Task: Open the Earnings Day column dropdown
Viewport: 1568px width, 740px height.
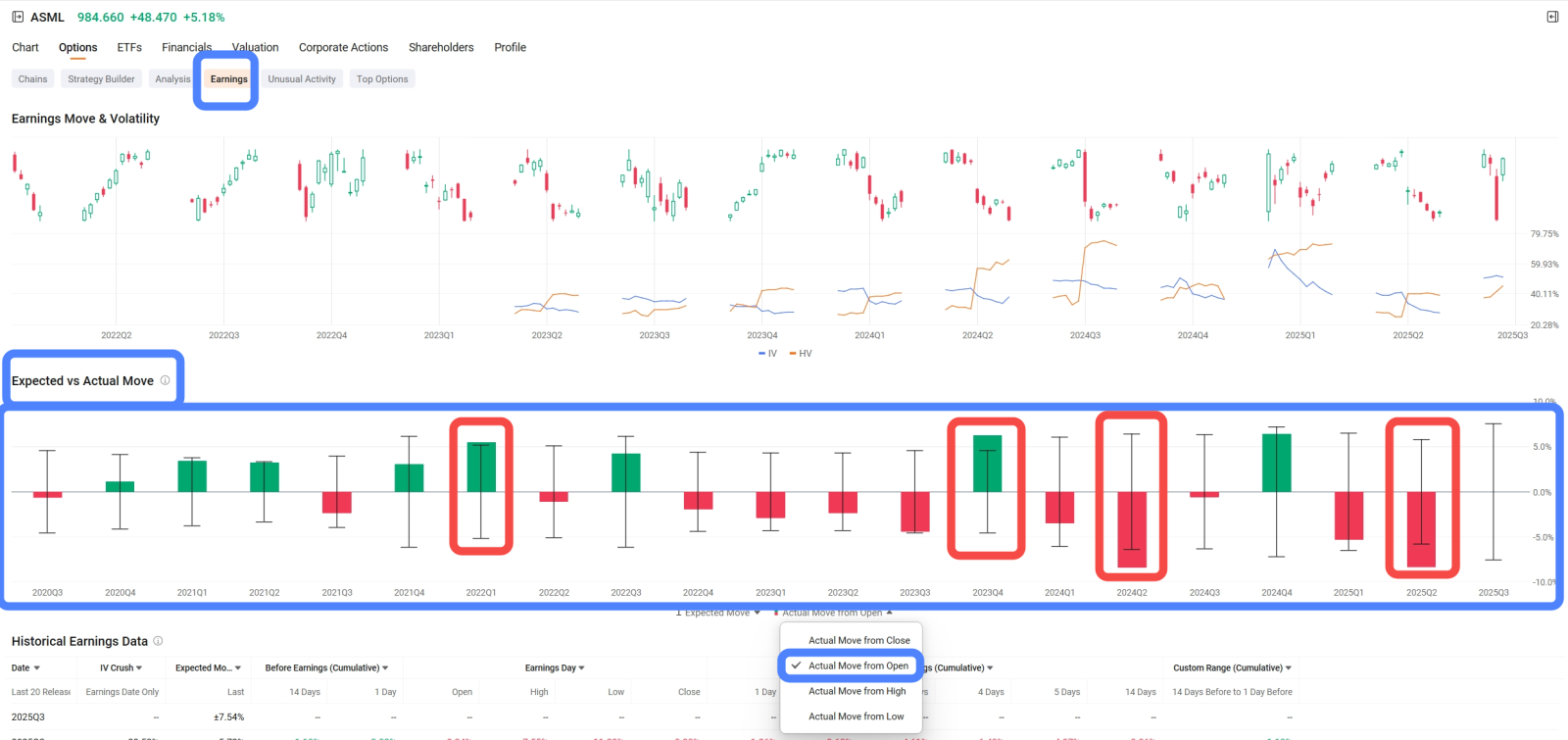Action: [x=555, y=667]
